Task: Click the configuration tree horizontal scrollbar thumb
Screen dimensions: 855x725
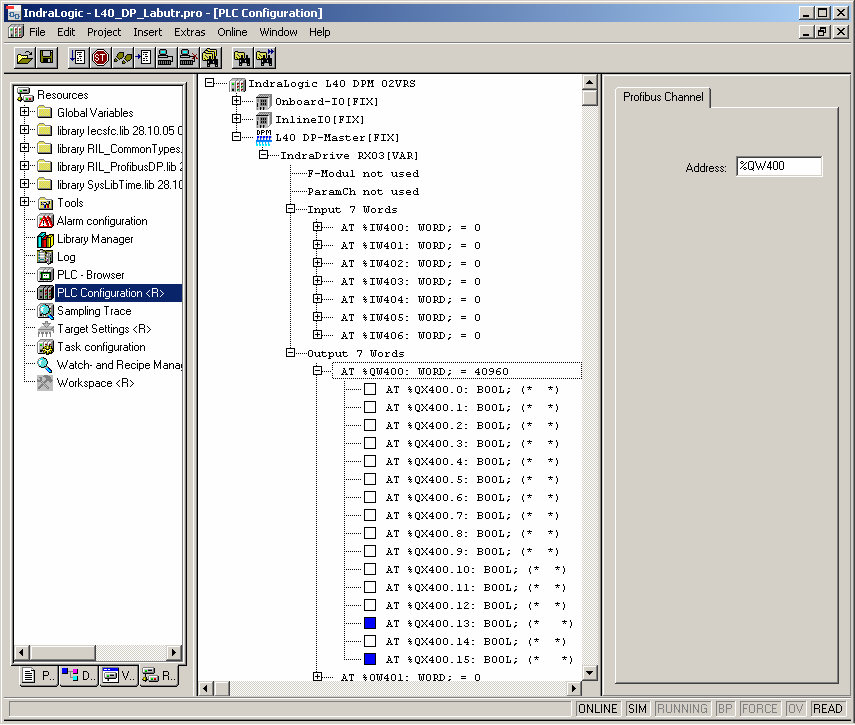Action: tap(221, 688)
